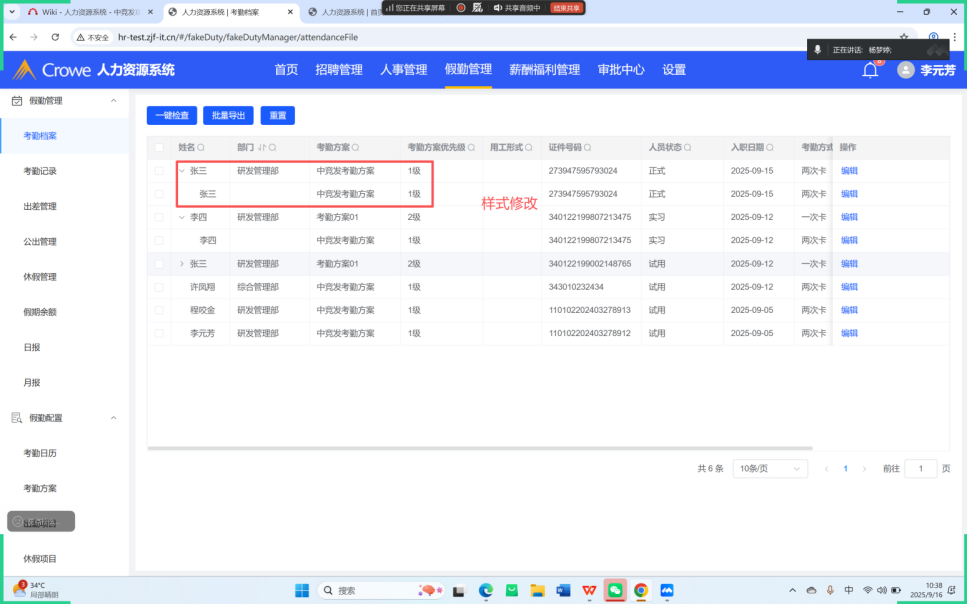Check the checkbox for 许凤翔 row
Image resolution: width=968 pixels, height=605 pixels.
[159, 287]
